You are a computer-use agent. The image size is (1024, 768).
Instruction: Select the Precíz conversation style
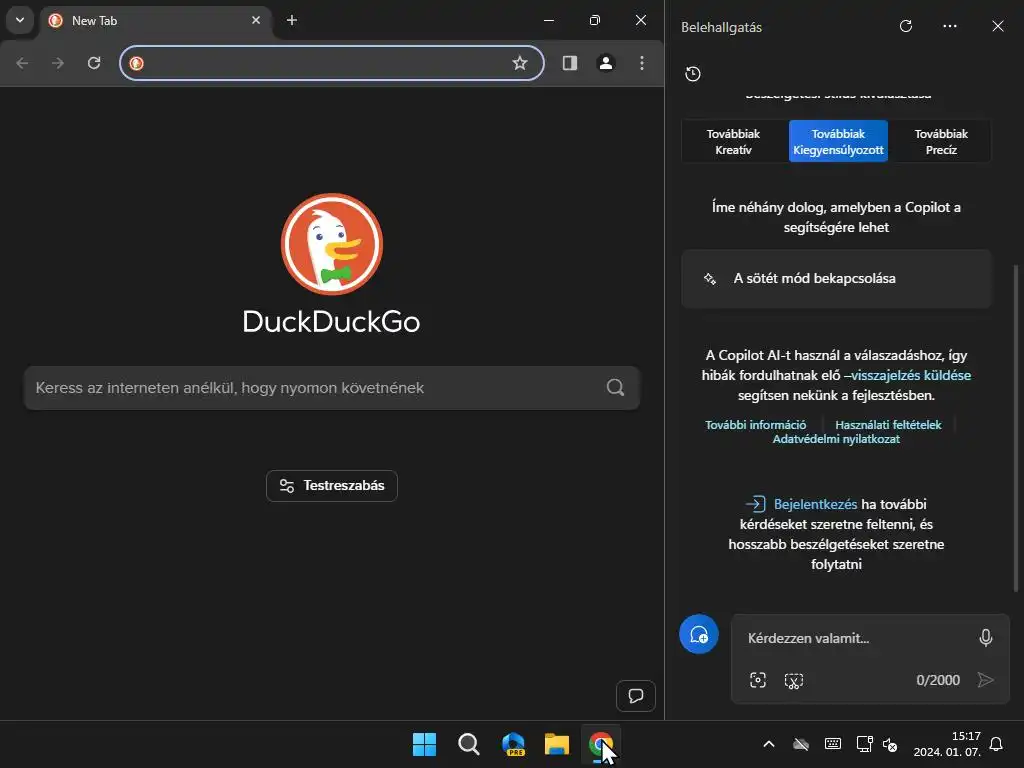click(x=941, y=141)
